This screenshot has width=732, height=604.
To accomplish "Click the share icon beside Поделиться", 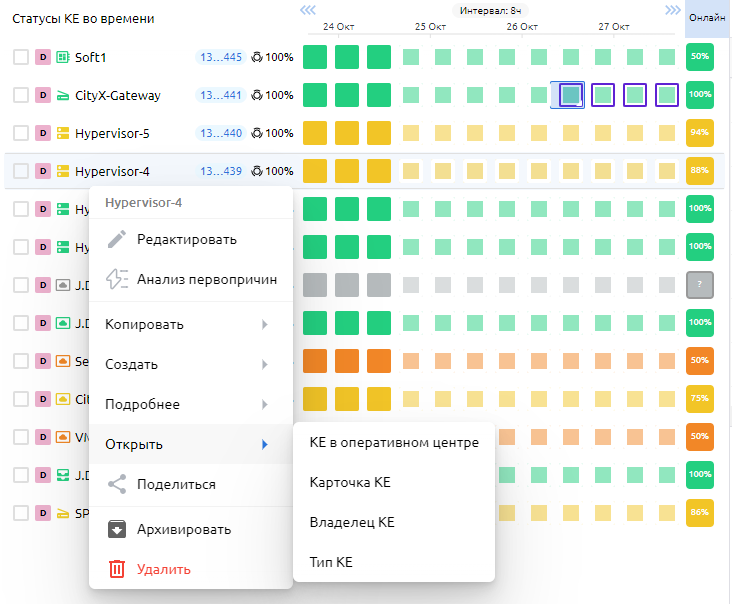I will click(117, 484).
